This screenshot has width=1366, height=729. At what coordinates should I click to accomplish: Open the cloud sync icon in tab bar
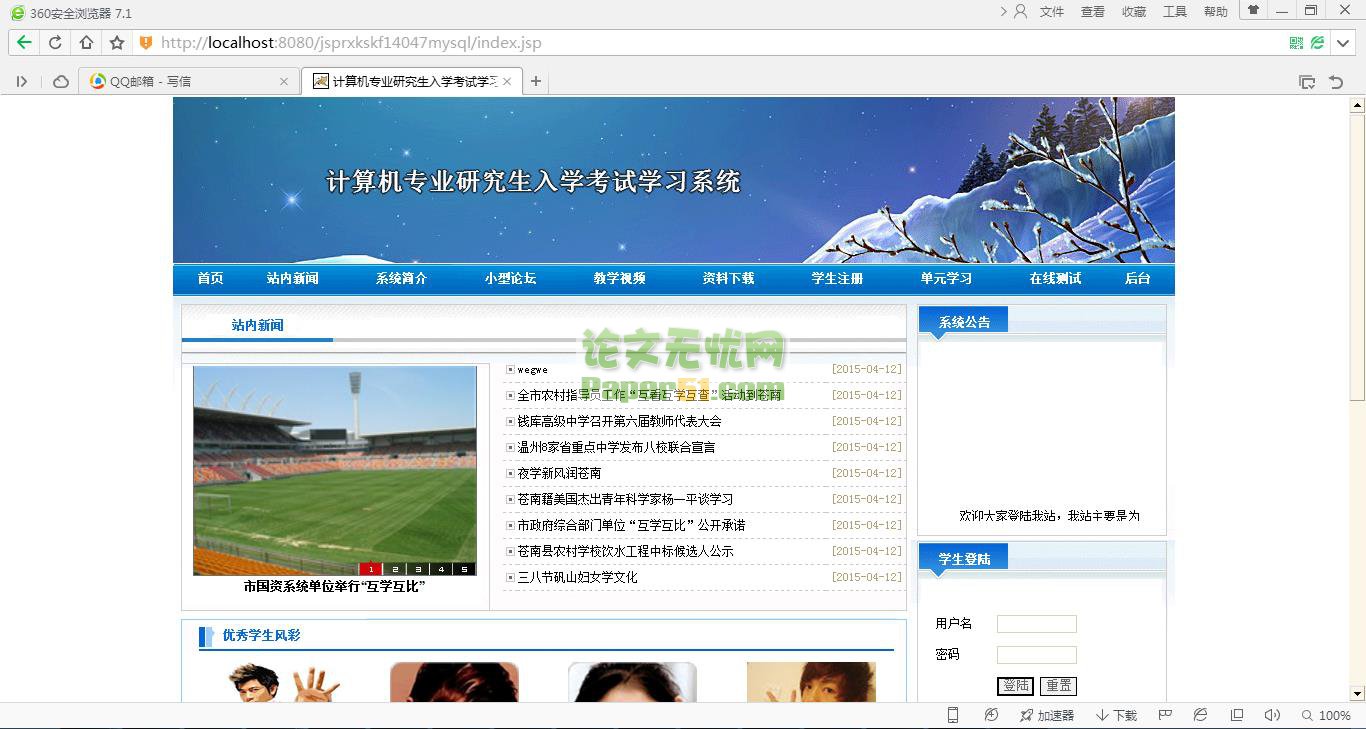coord(61,82)
